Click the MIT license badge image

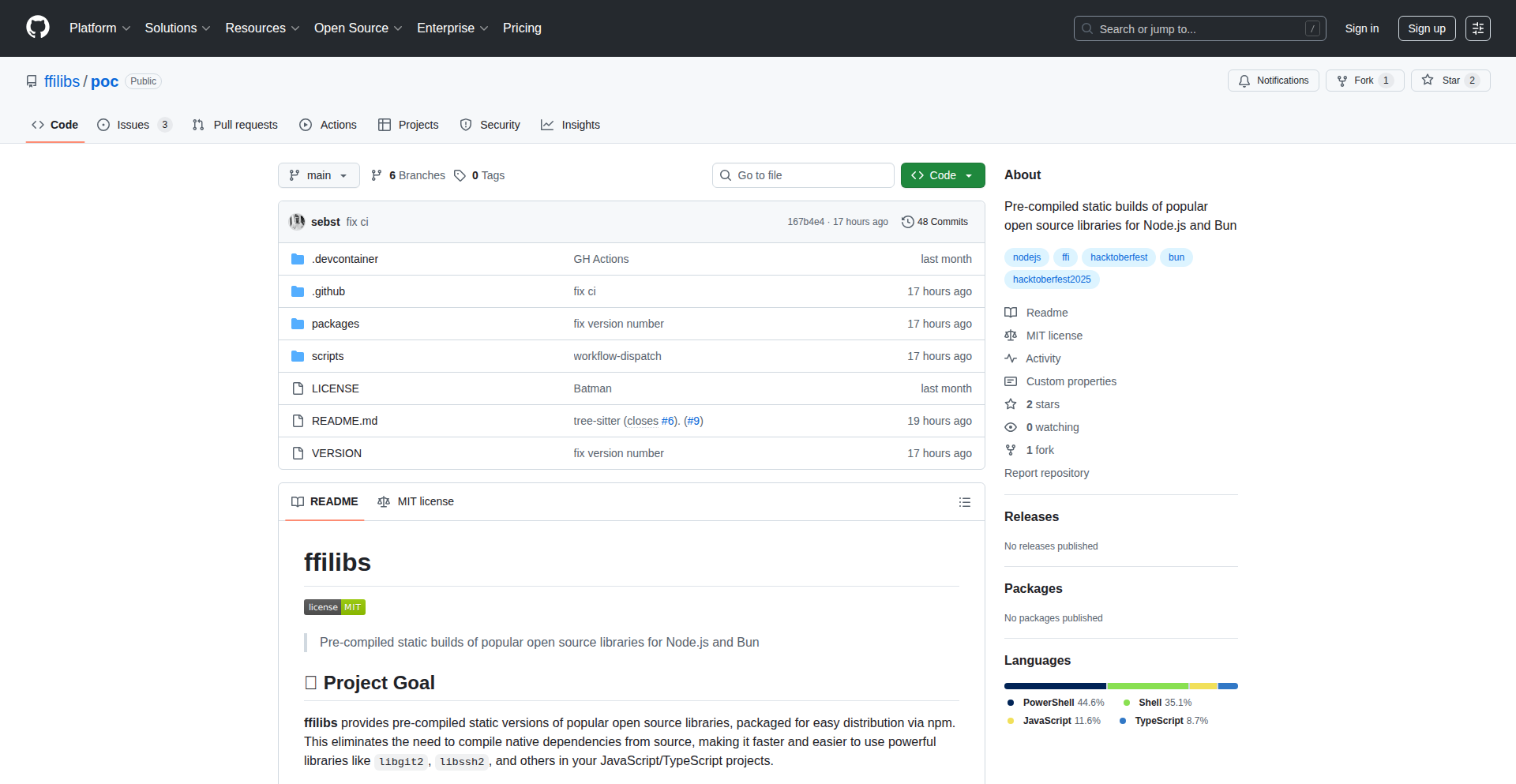335,607
